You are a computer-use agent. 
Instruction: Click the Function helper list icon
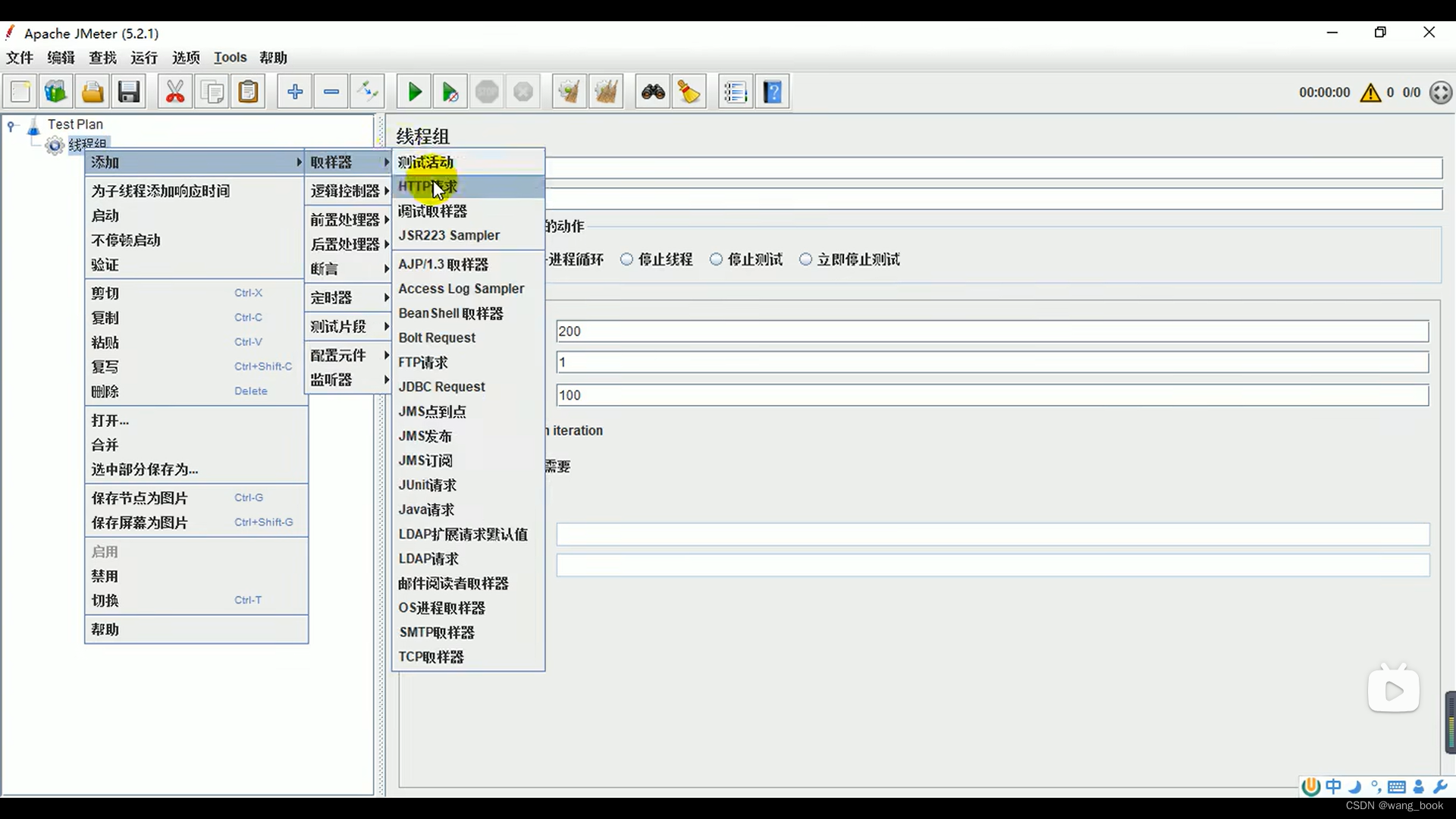(x=736, y=93)
